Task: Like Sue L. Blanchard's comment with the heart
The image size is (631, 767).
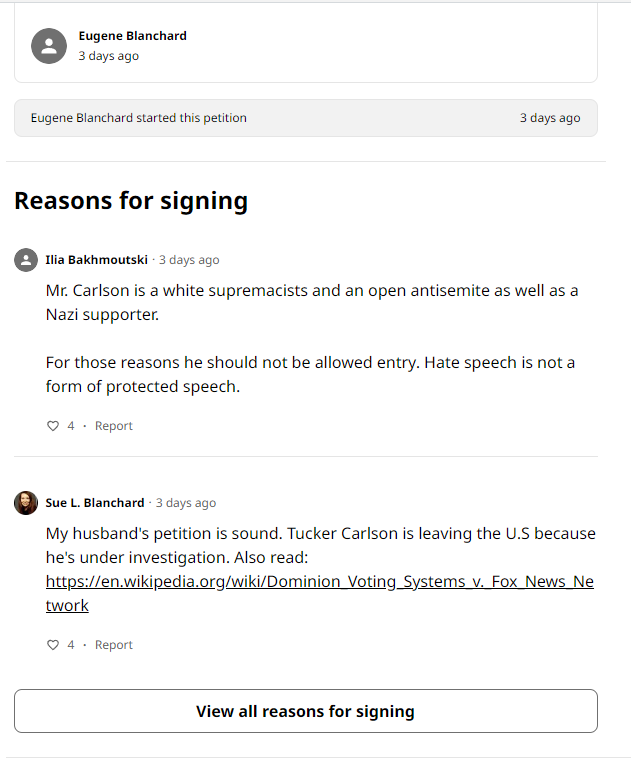Action: 53,645
